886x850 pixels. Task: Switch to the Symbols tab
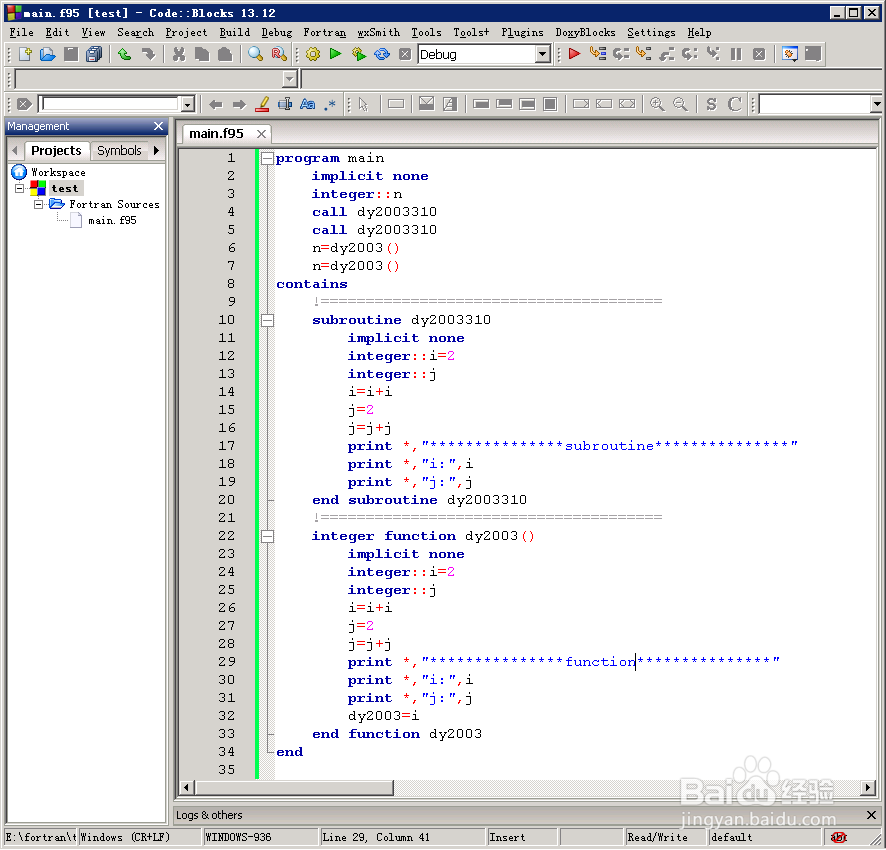click(119, 151)
